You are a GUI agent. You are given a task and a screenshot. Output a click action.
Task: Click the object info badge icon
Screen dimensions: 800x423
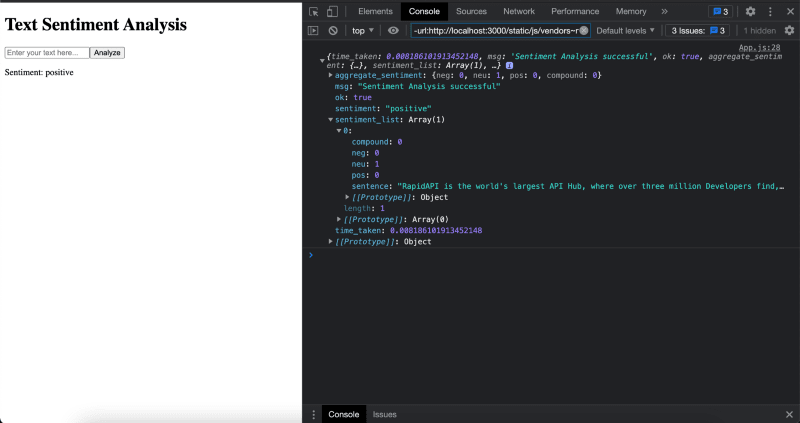(x=509, y=66)
